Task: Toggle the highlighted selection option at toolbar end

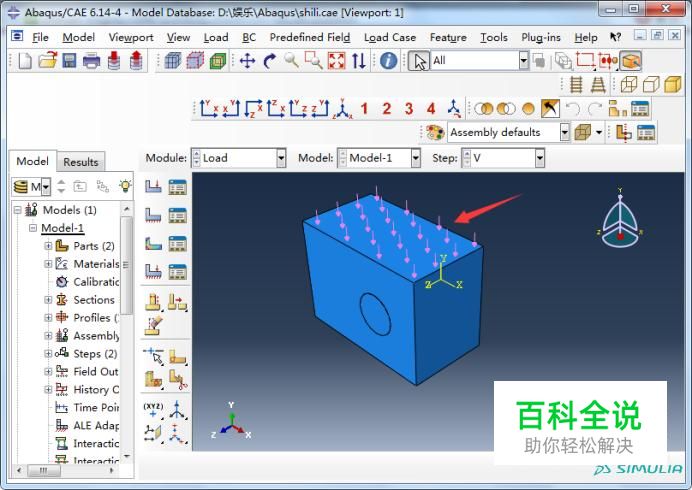Action: [x=631, y=60]
